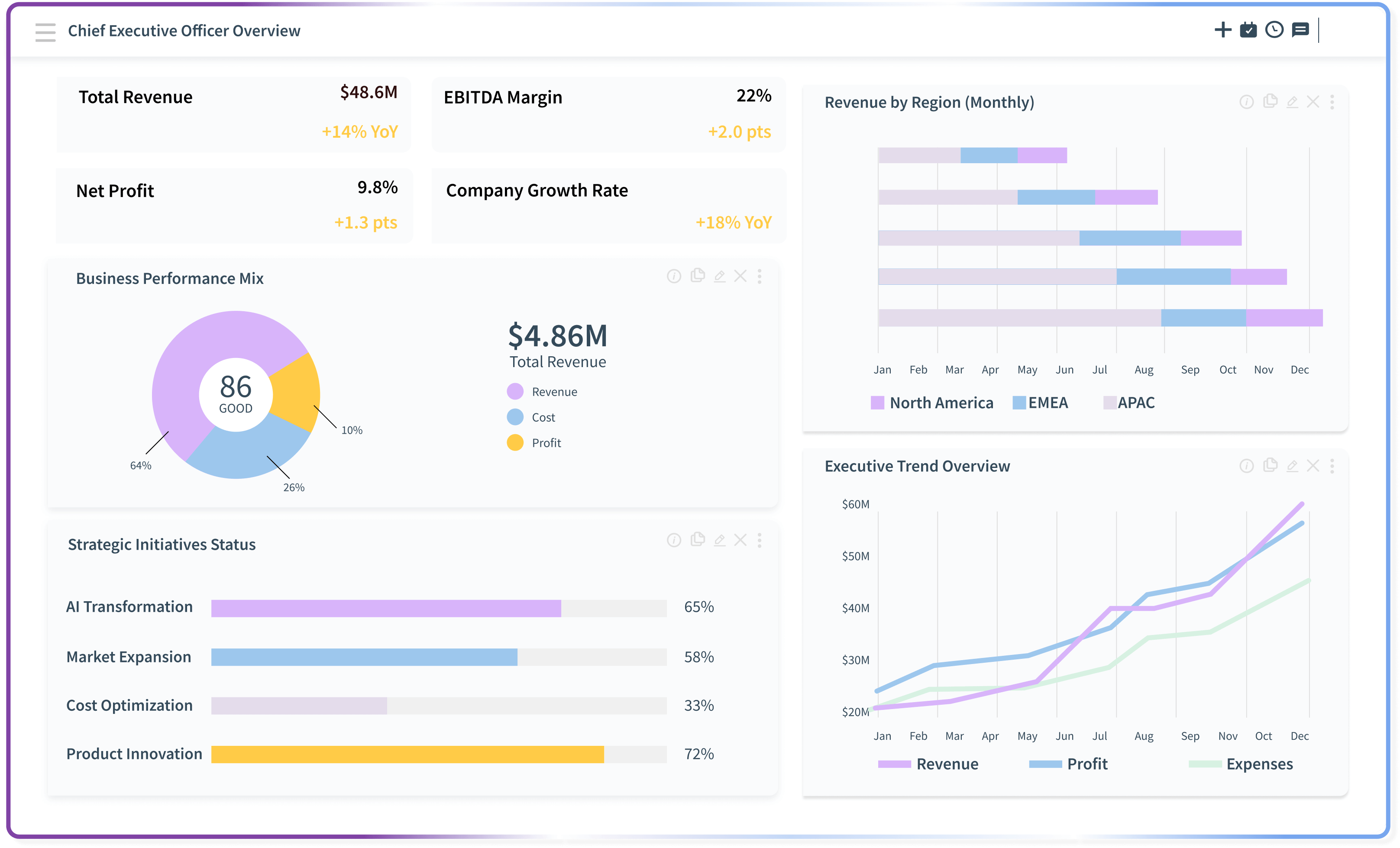Open three-dot menu on Strategic Initiatives Status
This screenshot has height=848, width=1400.
(x=760, y=540)
